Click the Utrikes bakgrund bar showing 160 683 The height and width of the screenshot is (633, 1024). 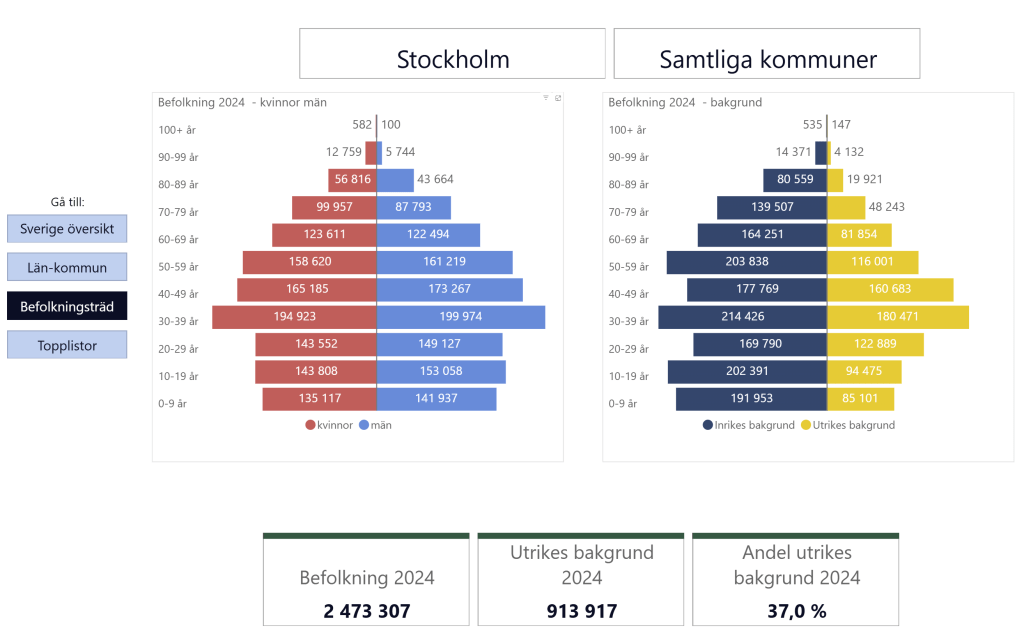[889, 290]
